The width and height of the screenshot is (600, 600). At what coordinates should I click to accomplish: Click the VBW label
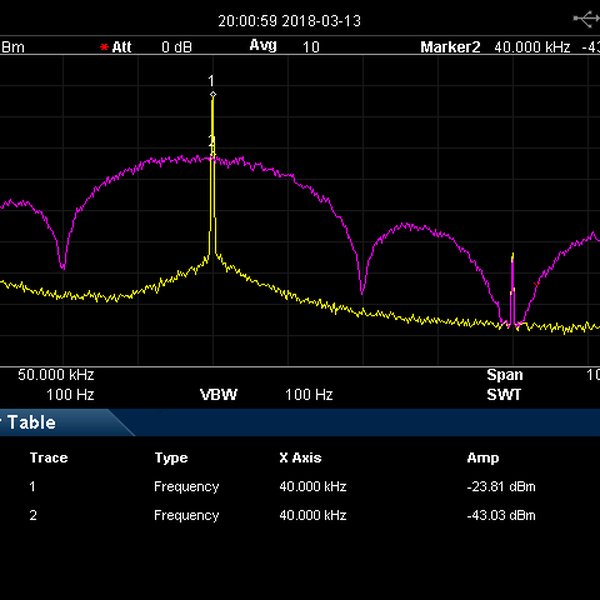[x=219, y=394]
